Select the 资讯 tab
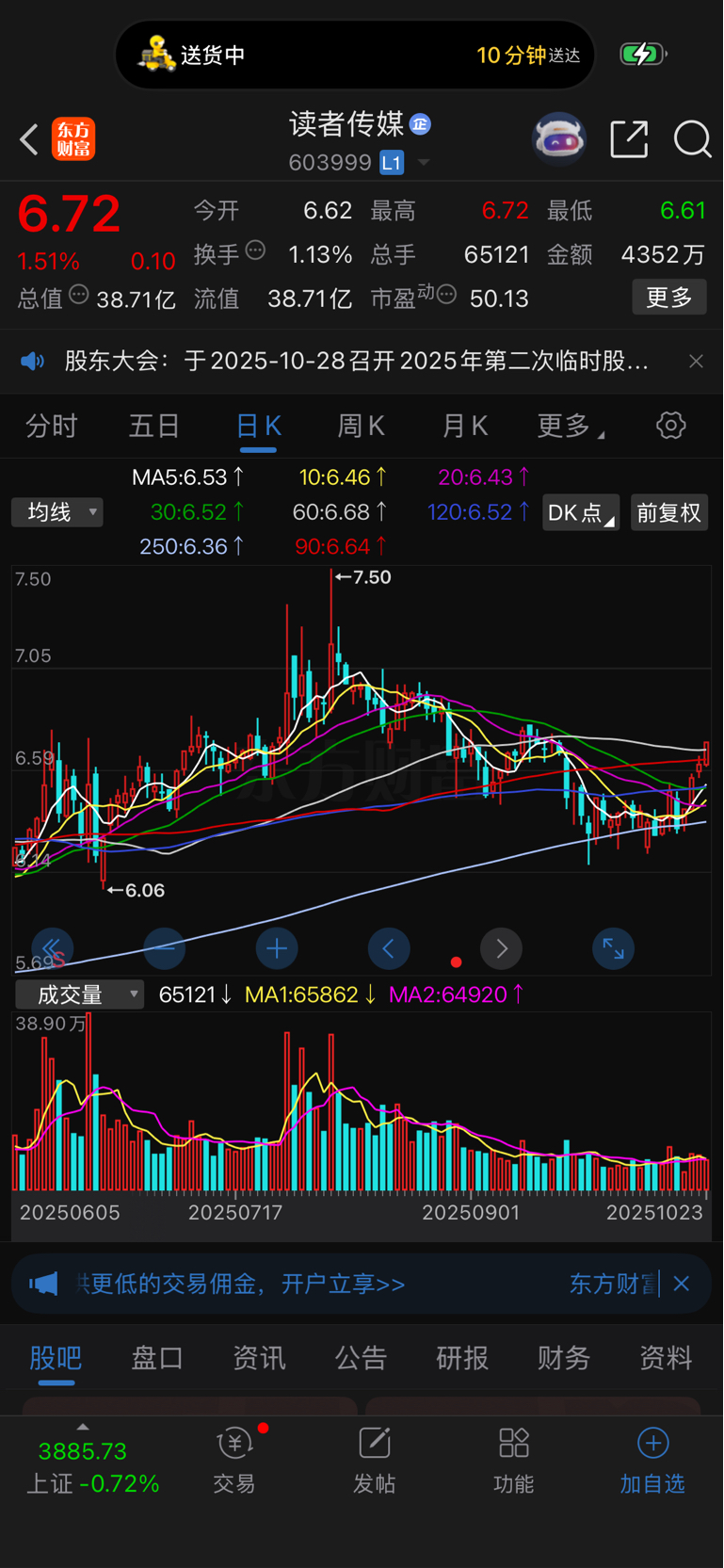 [x=259, y=1358]
